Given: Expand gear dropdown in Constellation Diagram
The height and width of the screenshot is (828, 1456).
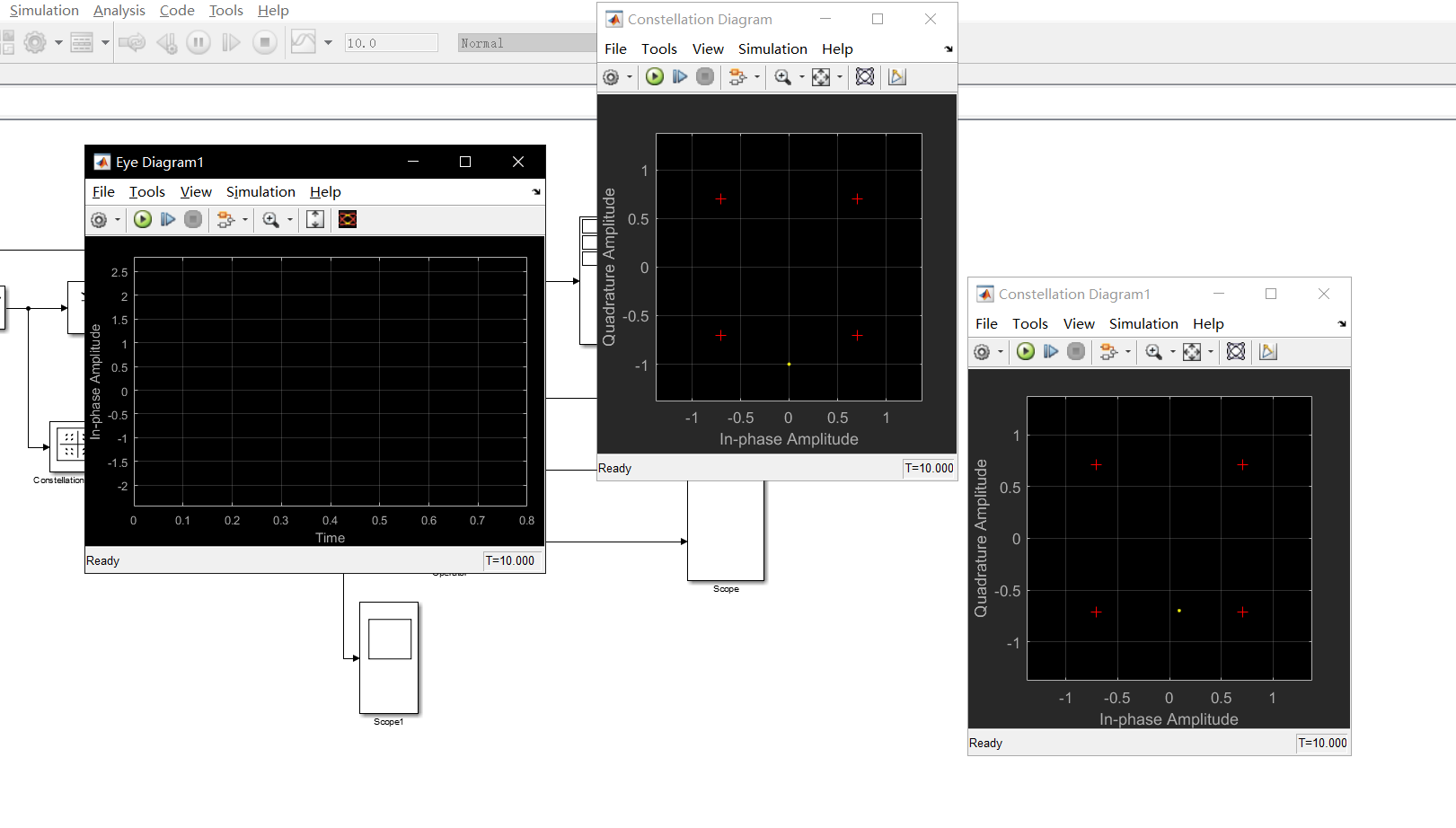Looking at the screenshot, I should tap(630, 77).
